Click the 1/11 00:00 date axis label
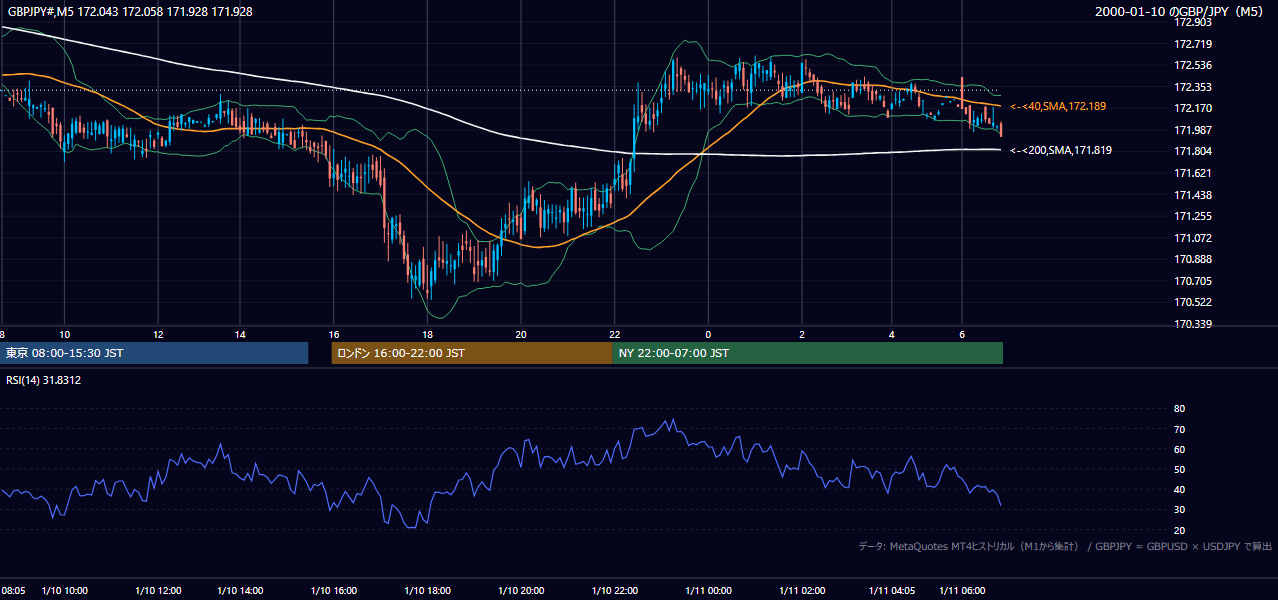 (709, 591)
